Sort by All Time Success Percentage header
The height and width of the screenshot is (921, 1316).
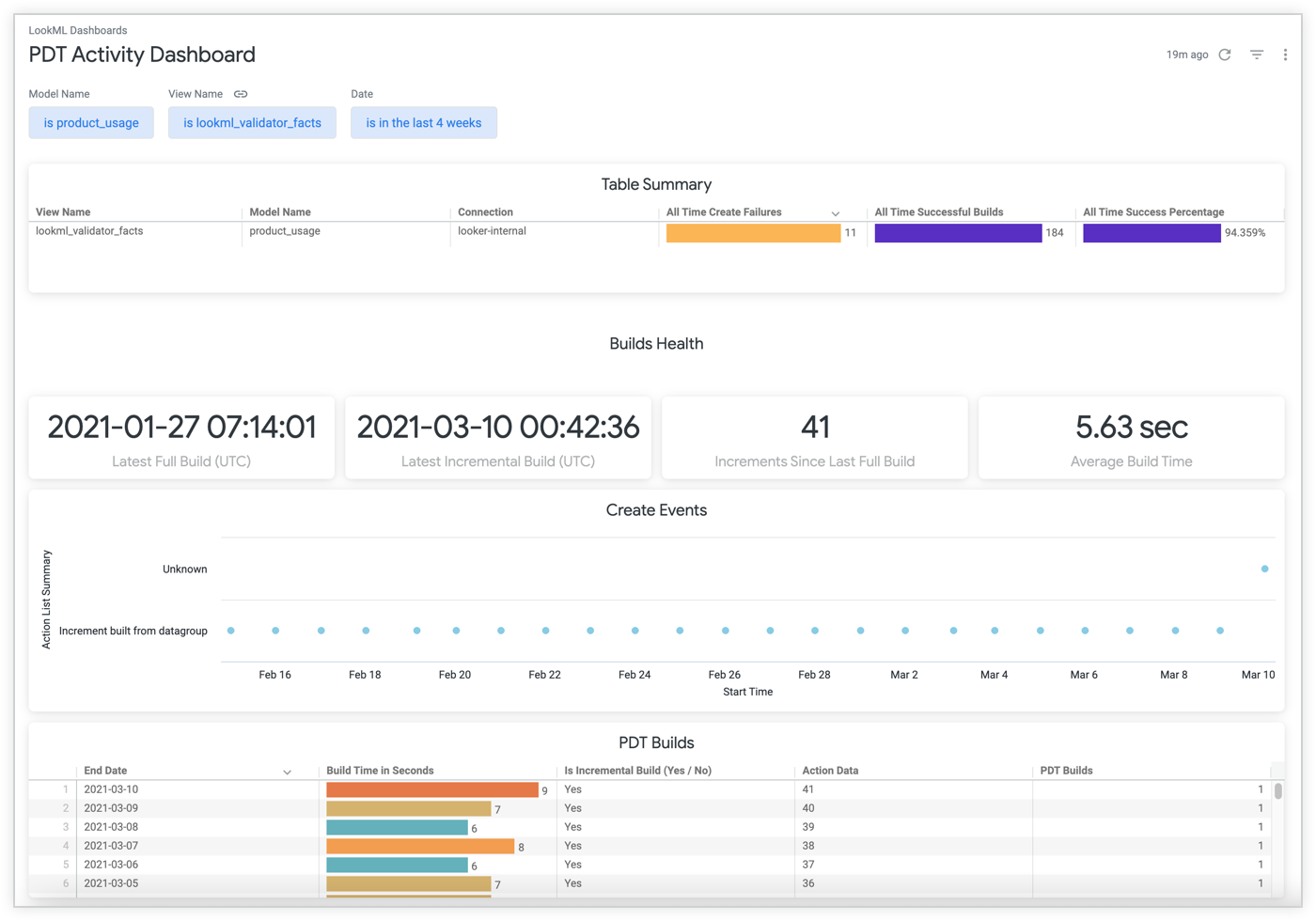[x=1152, y=212]
